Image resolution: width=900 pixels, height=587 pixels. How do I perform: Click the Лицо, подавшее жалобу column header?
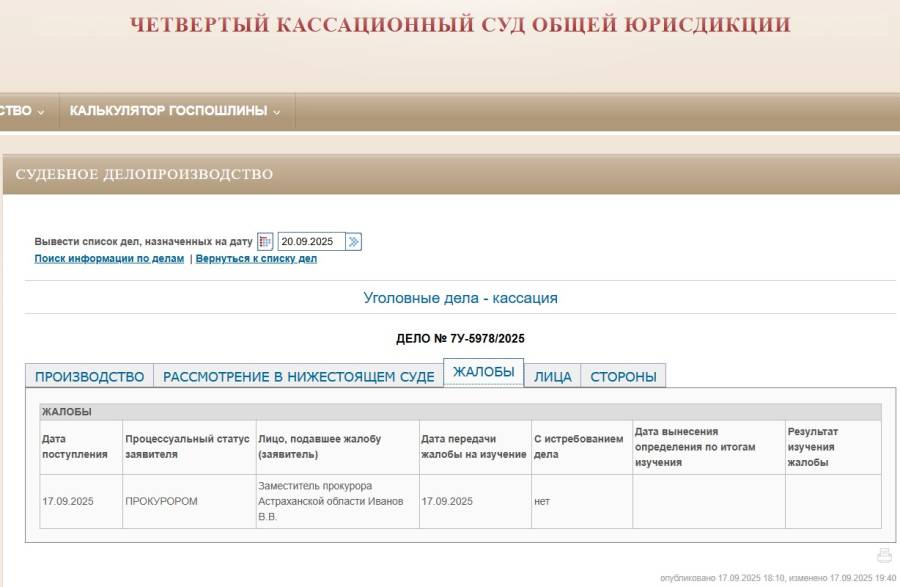[x=338, y=446]
